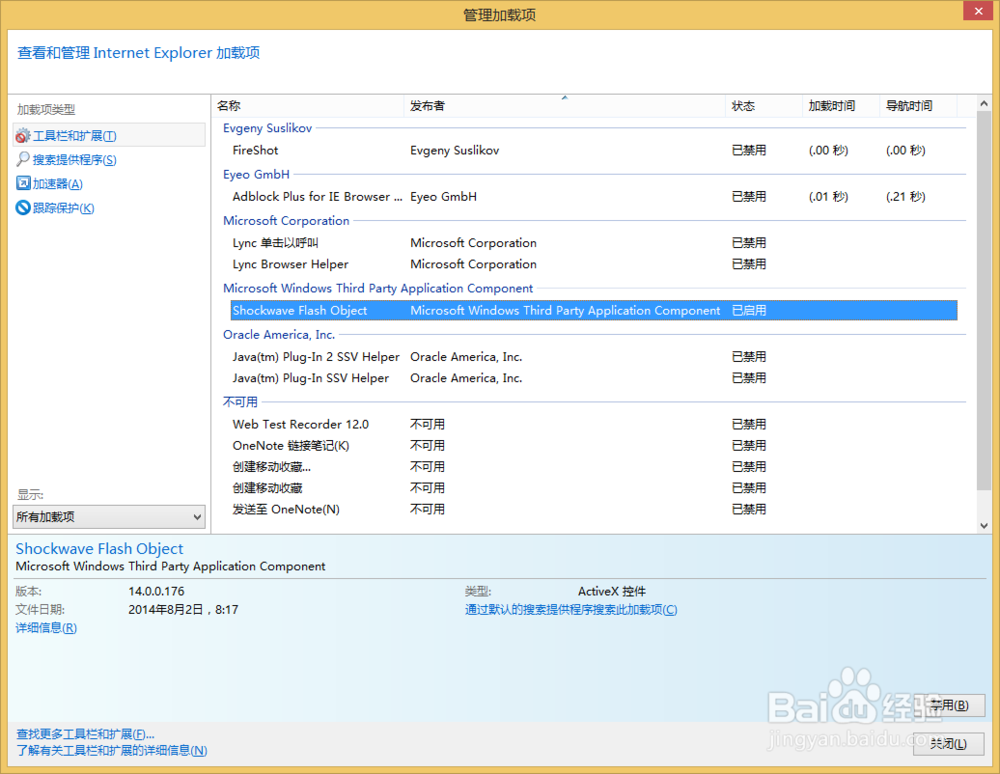Open 查找更多工具栏和扩展(F)... link
This screenshot has width=1000, height=774.
point(85,734)
